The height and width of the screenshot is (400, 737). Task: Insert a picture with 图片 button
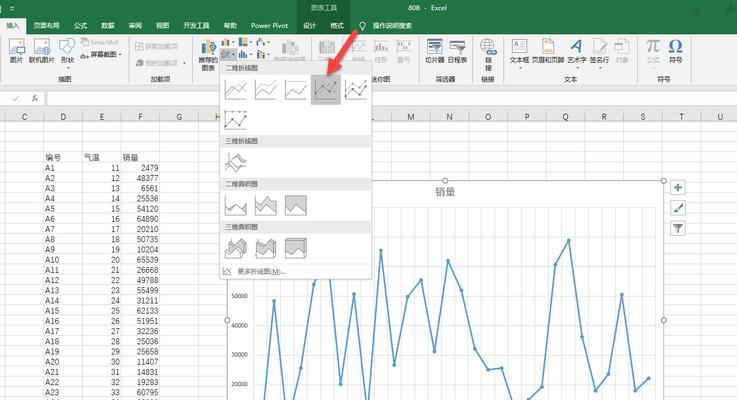tap(16, 51)
